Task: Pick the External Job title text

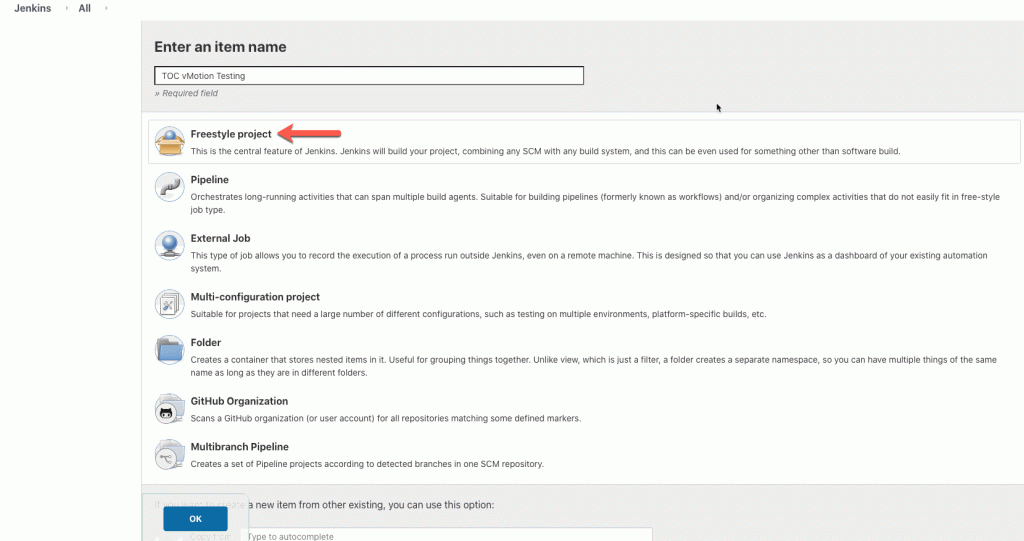Action: [220, 239]
